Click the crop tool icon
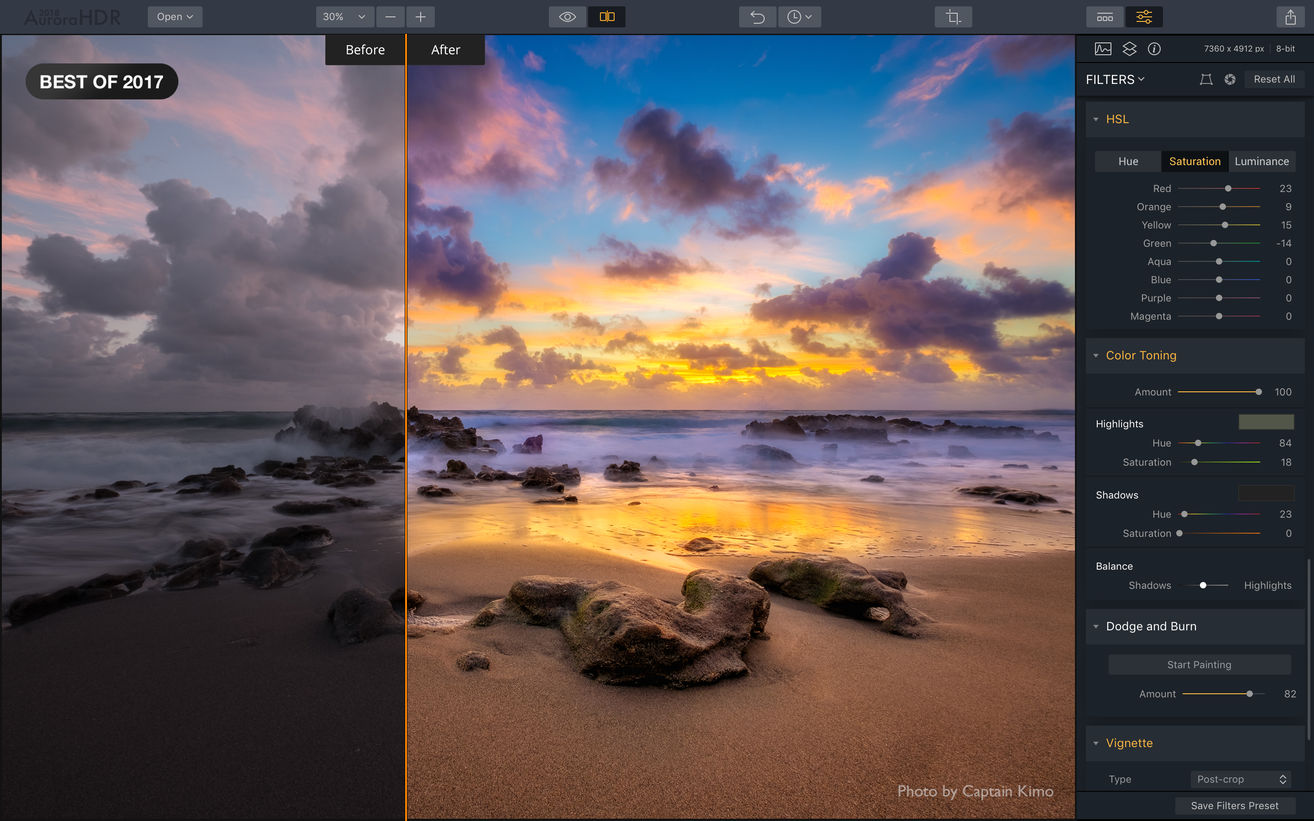 953,17
